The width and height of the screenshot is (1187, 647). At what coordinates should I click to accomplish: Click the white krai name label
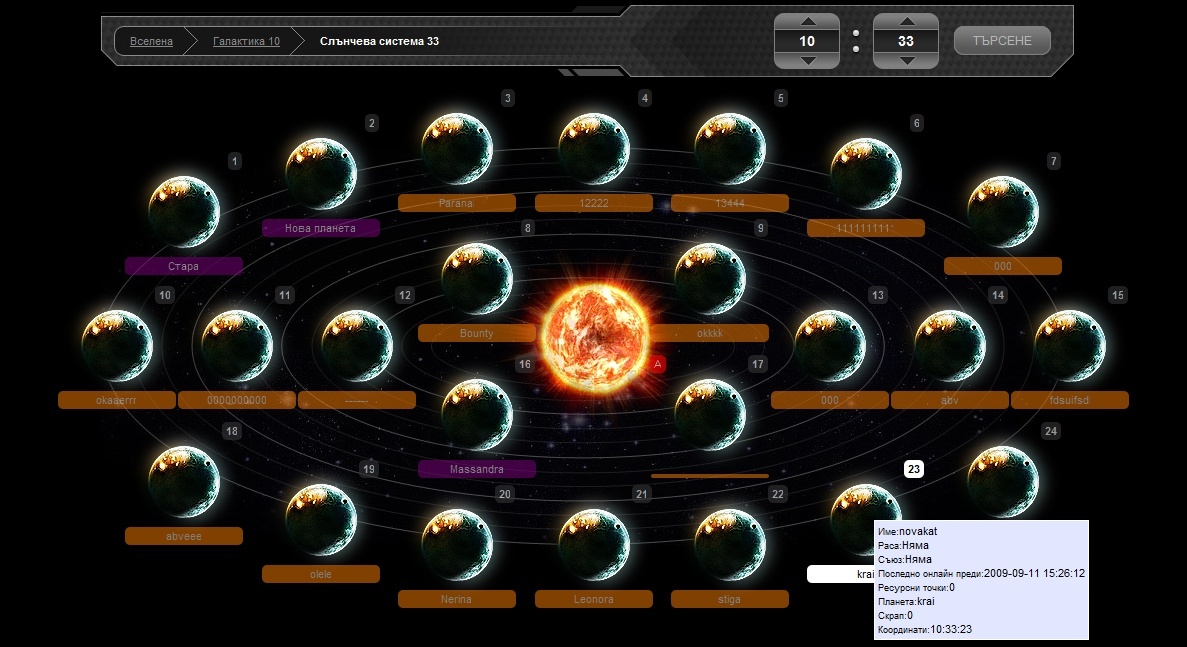[x=840, y=574]
